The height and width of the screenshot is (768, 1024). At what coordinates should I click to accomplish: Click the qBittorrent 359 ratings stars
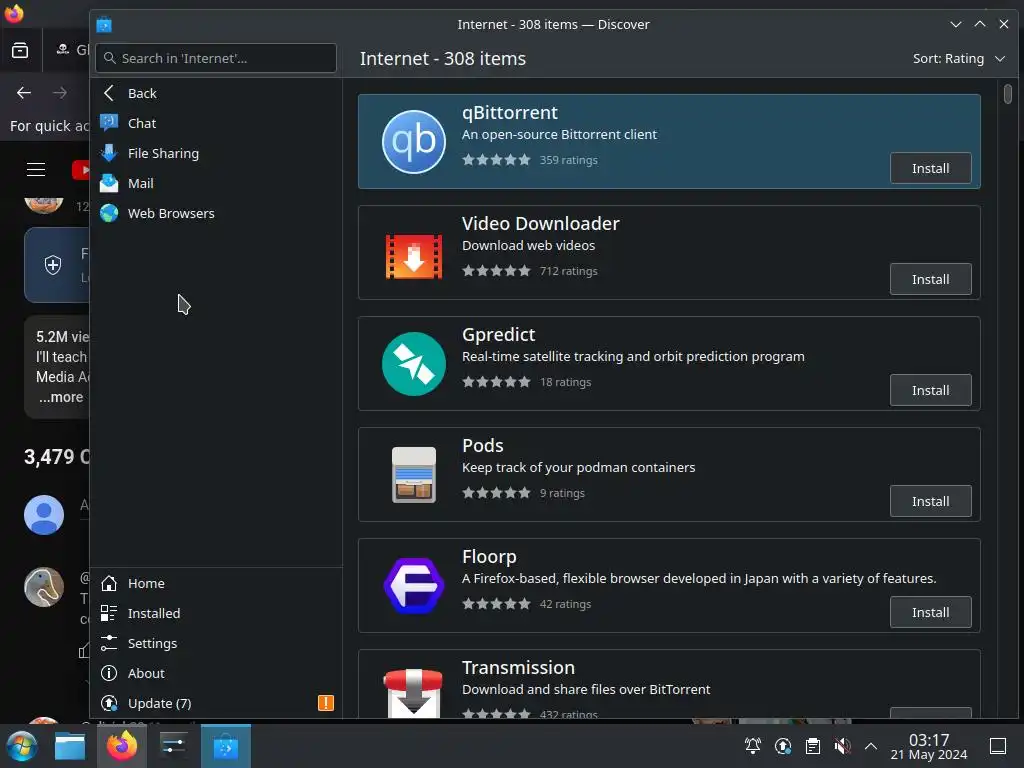click(496, 160)
